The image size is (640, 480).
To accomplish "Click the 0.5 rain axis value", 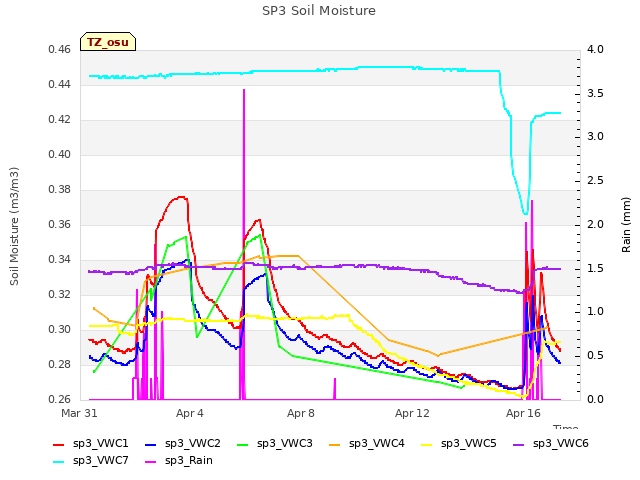I will click(x=595, y=356).
